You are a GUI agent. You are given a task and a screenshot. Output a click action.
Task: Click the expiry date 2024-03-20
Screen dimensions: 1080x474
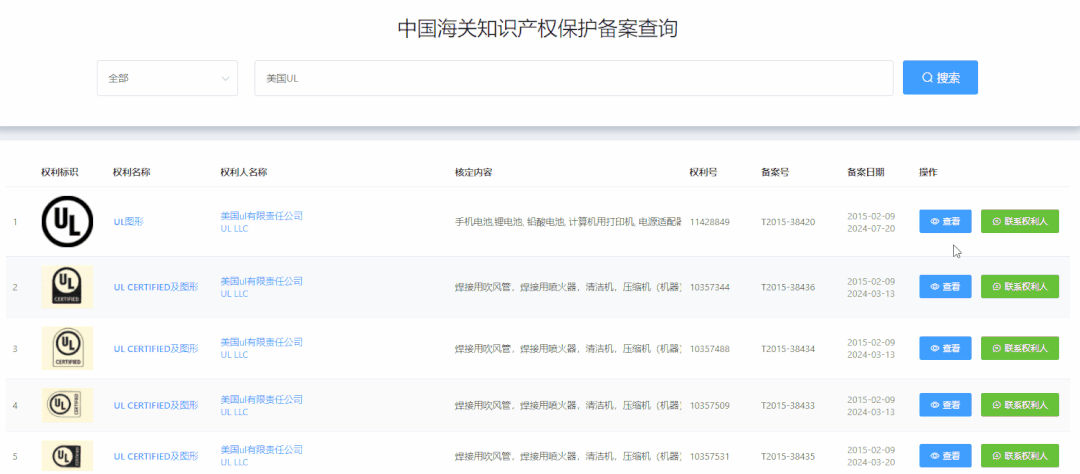click(871, 463)
